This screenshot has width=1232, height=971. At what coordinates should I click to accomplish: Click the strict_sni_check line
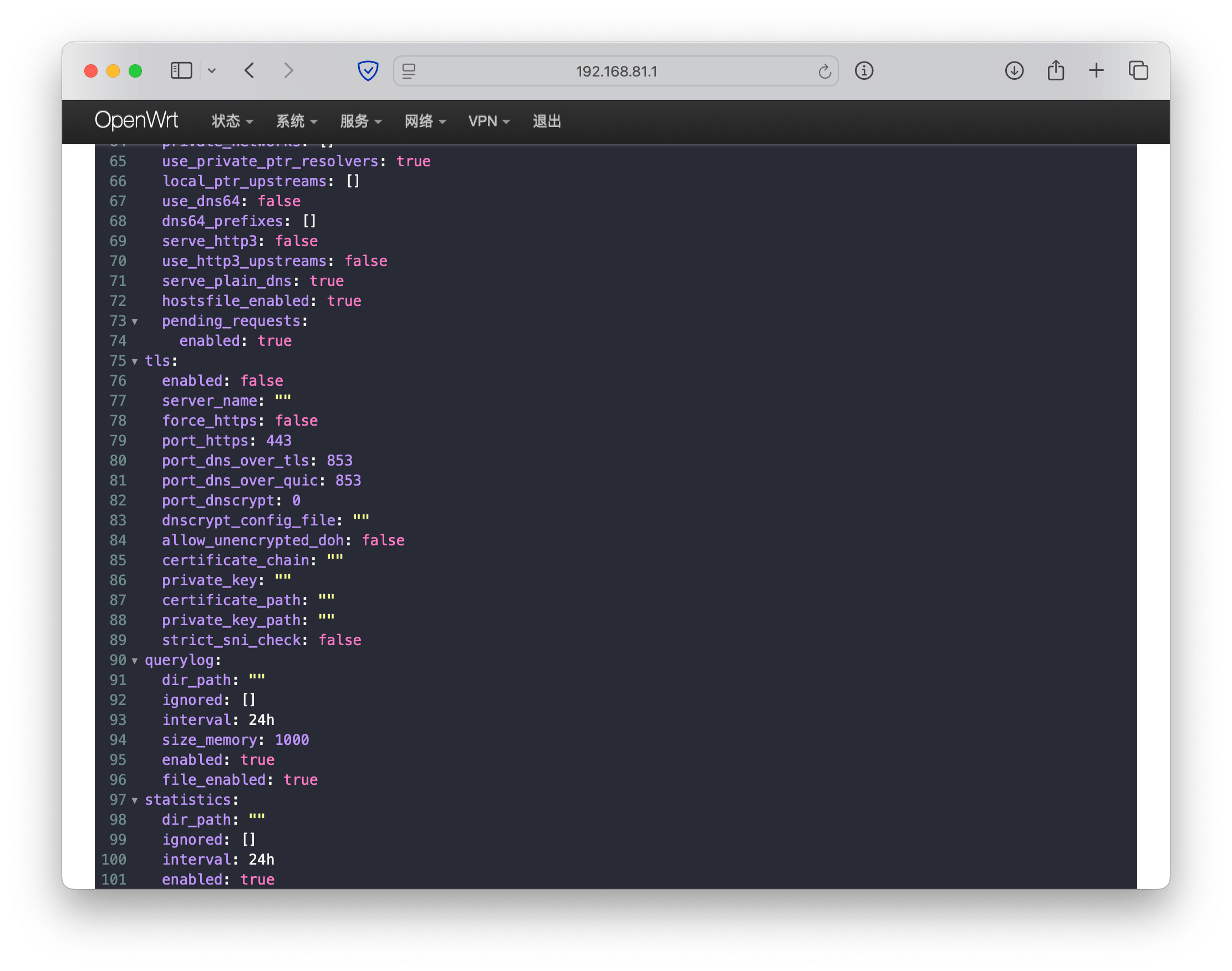click(x=261, y=640)
